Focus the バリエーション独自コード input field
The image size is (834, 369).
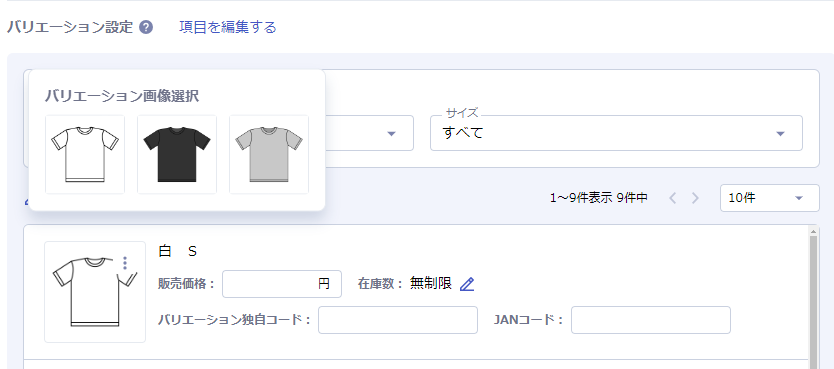pos(398,320)
